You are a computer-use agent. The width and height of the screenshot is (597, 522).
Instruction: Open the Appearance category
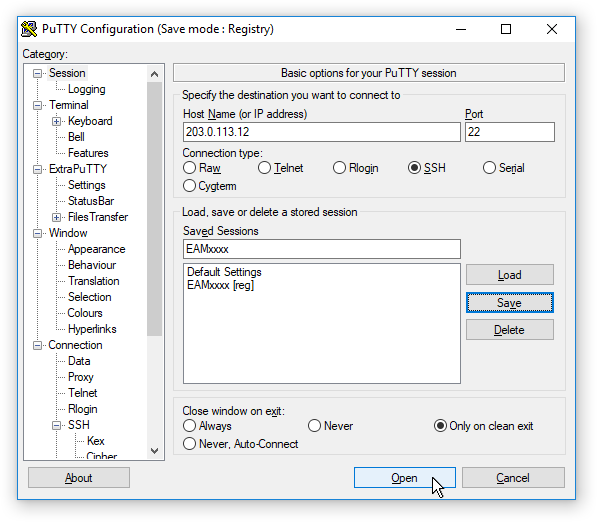(x=97, y=249)
